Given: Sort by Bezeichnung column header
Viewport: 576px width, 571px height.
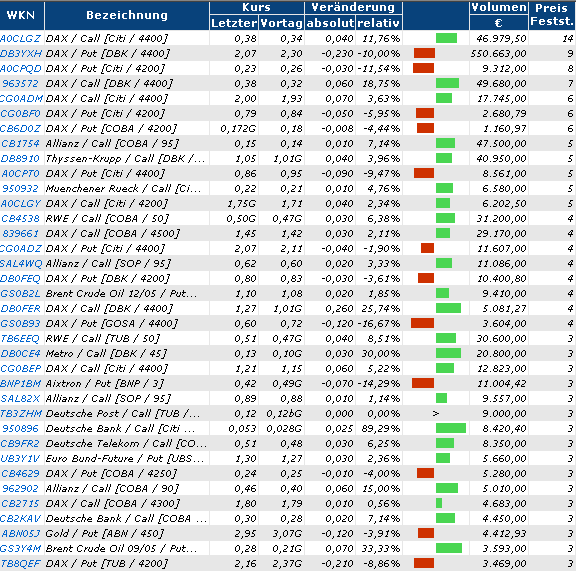Looking at the screenshot, I should (x=127, y=15).
